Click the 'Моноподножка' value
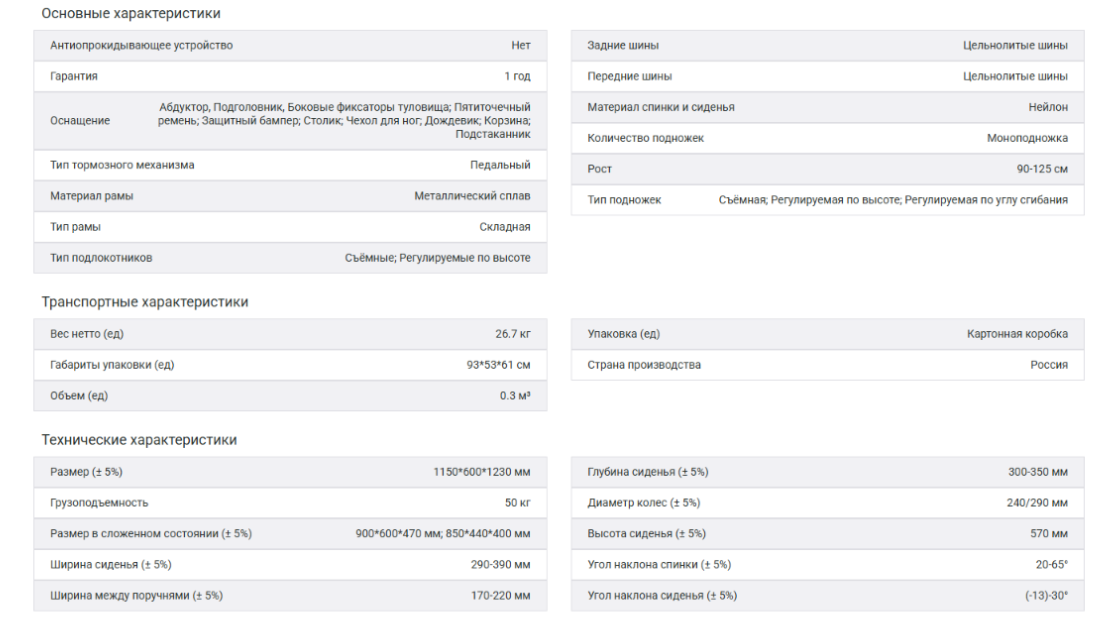Viewport: 1114px width, 638px height. pyautogui.click(x=1027, y=138)
